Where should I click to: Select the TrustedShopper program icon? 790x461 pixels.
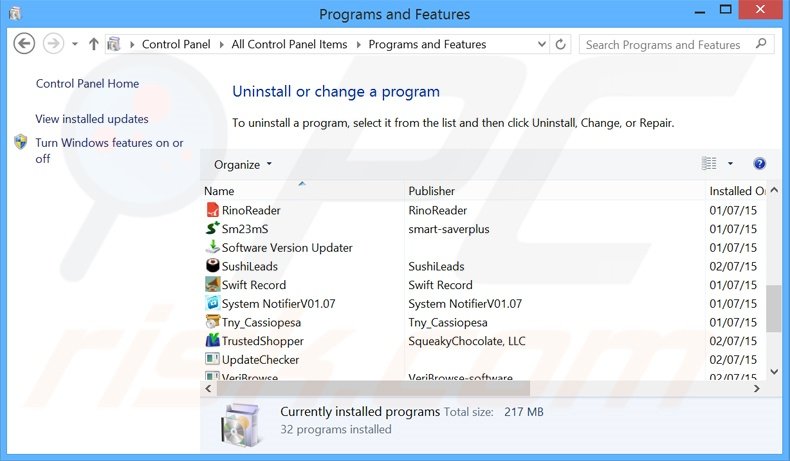click(x=213, y=340)
